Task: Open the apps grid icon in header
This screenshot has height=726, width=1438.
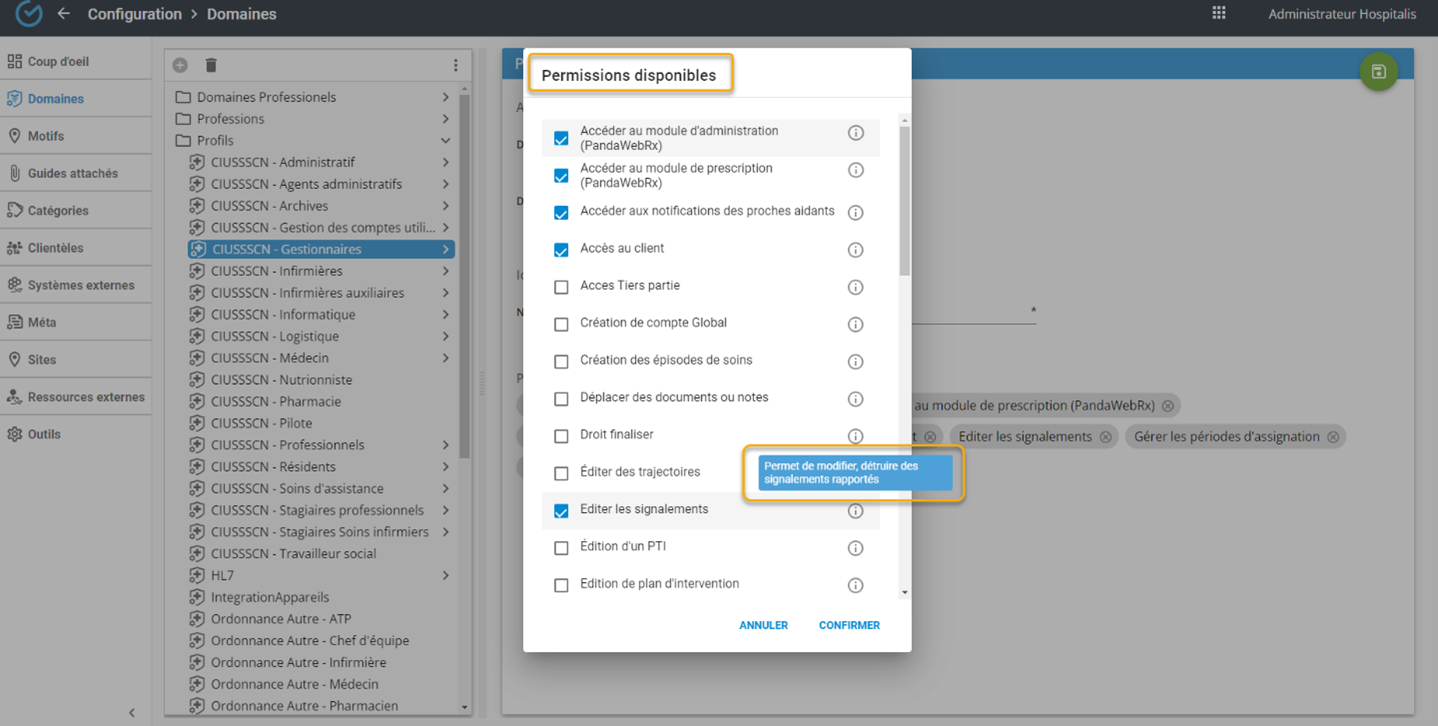Action: [1218, 14]
